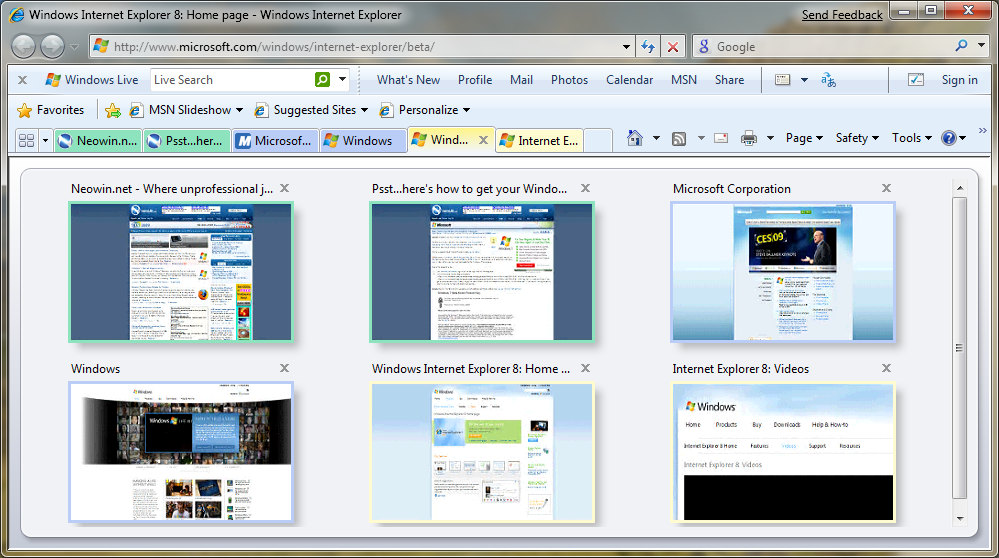Click the address bar URL field

(362, 46)
